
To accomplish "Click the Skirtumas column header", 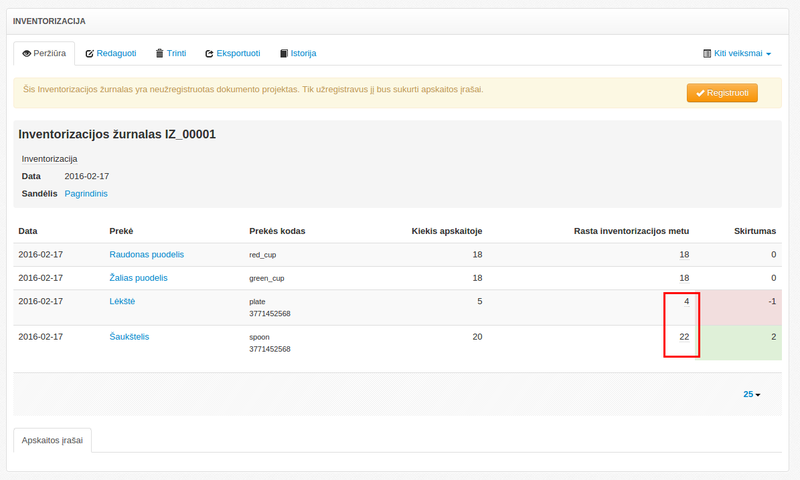I will 755,231.
